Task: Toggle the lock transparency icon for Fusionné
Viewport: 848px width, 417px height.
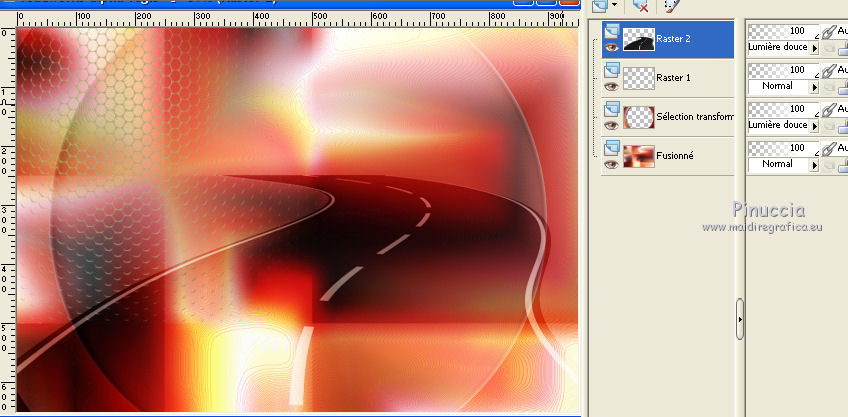Action: point(843,167)
